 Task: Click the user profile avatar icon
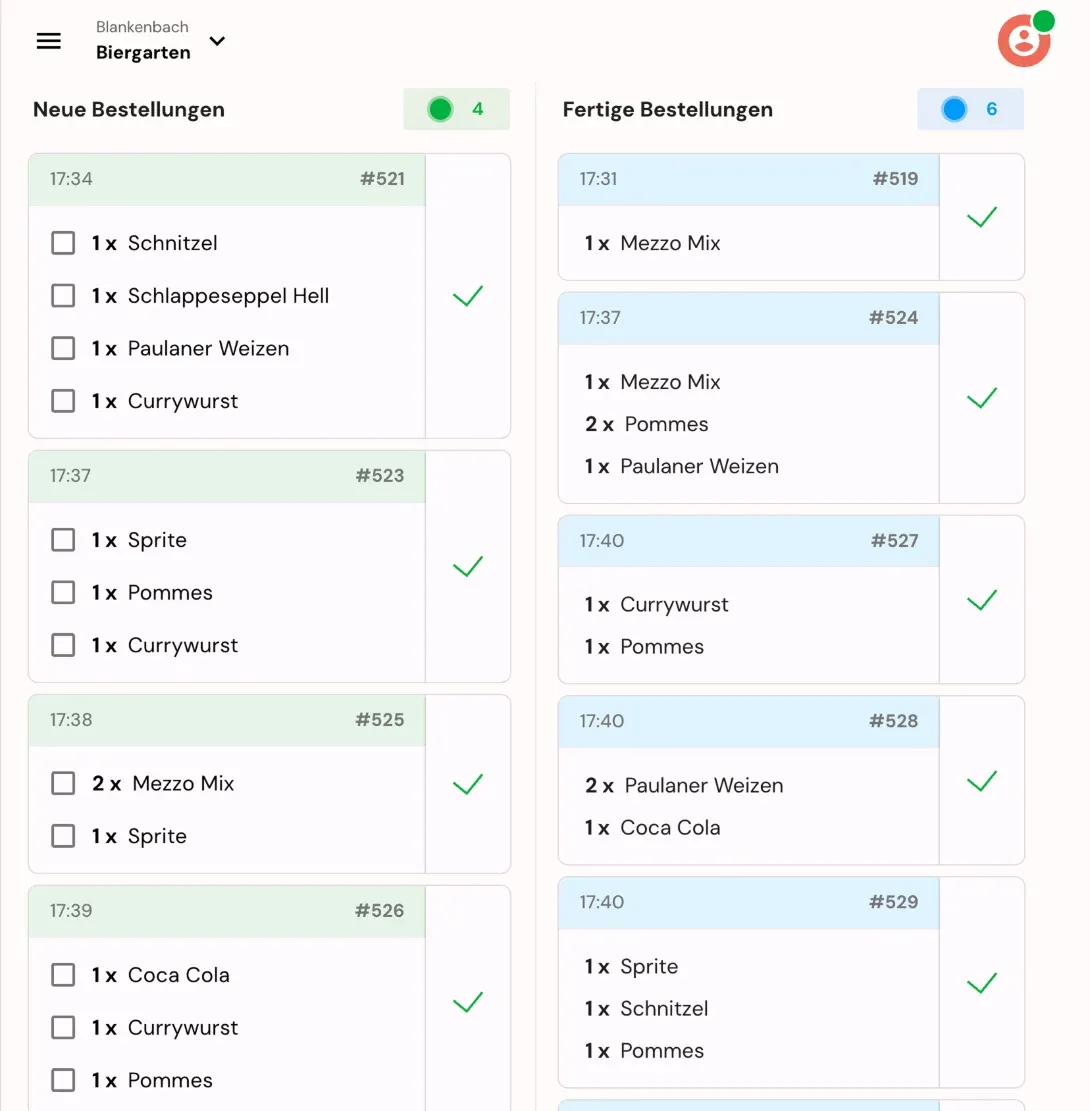tap(1023, 41)
